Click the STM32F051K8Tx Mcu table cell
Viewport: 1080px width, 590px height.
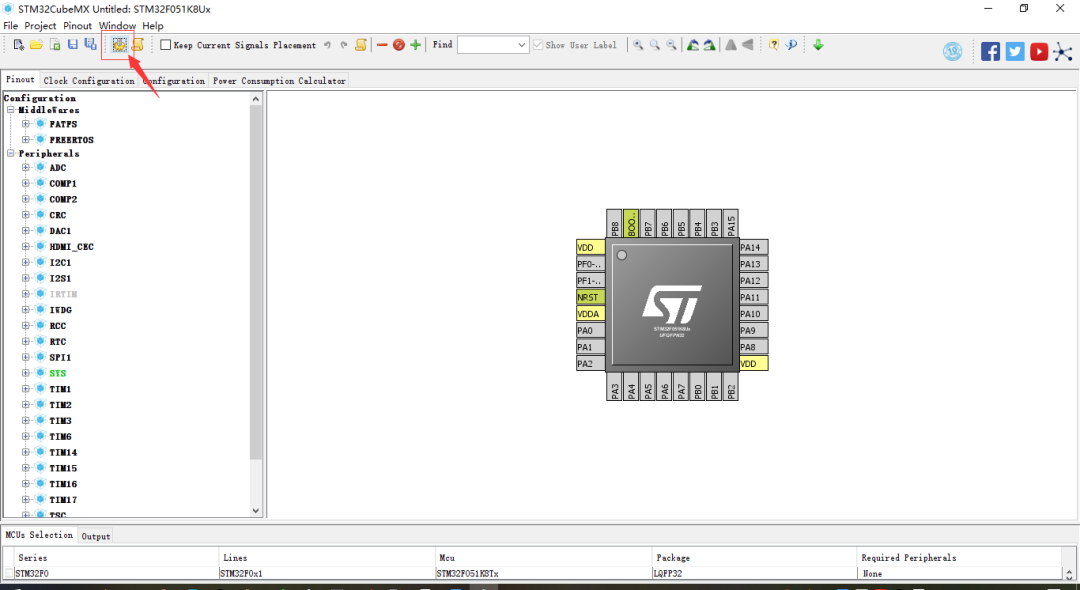pyautogui.click(x=543, y=573)
